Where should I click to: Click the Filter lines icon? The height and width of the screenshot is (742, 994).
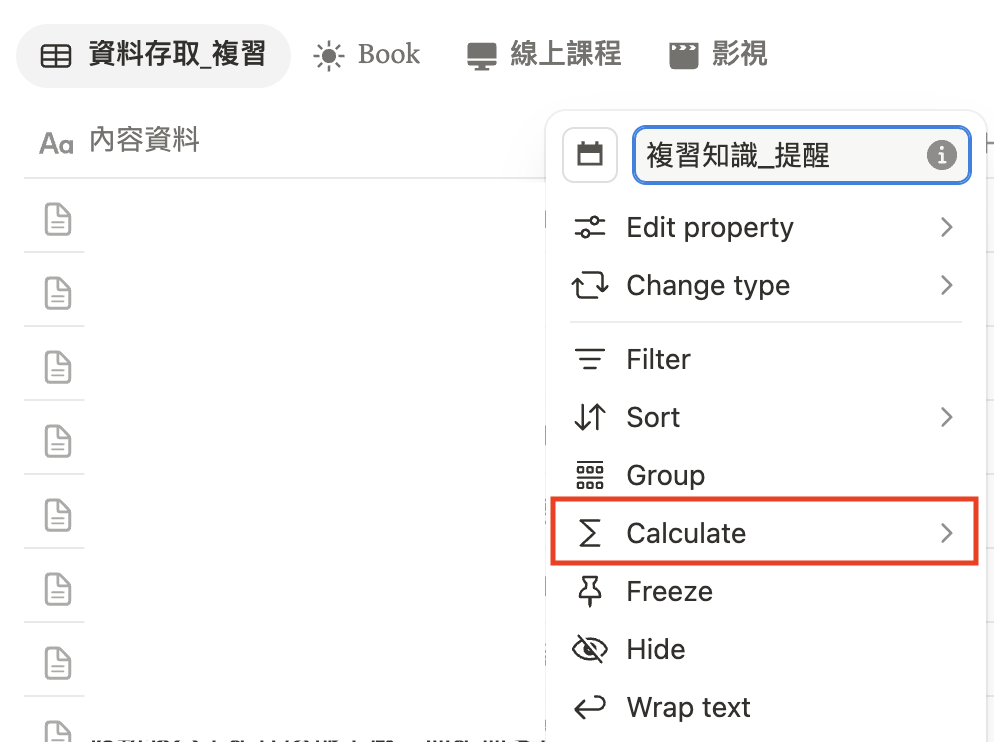(590, 359)
